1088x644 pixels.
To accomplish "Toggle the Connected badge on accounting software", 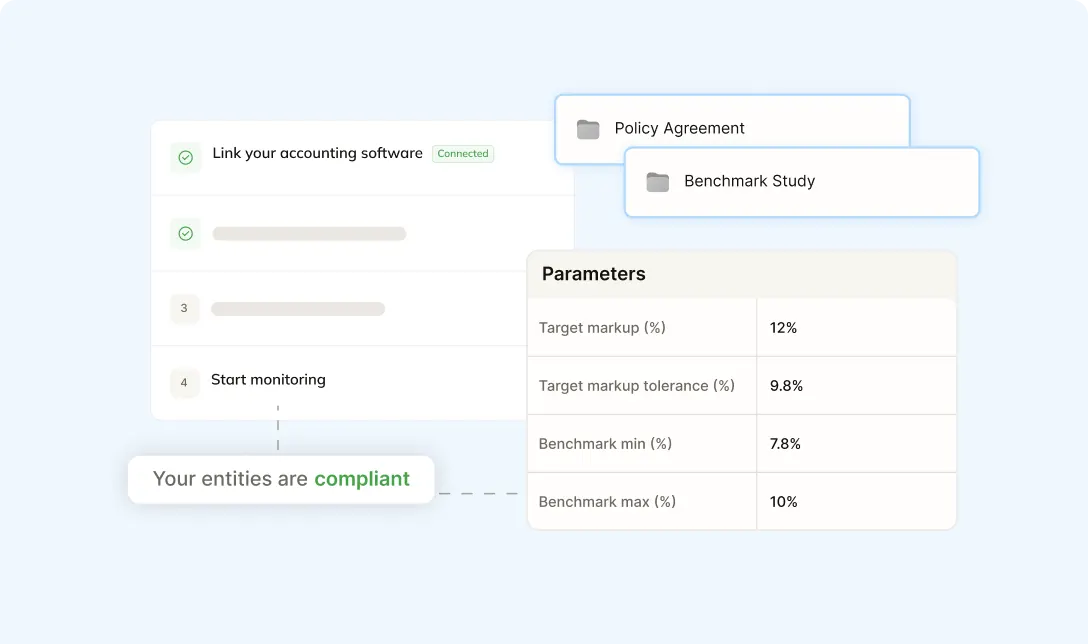I will click(463, 153).
